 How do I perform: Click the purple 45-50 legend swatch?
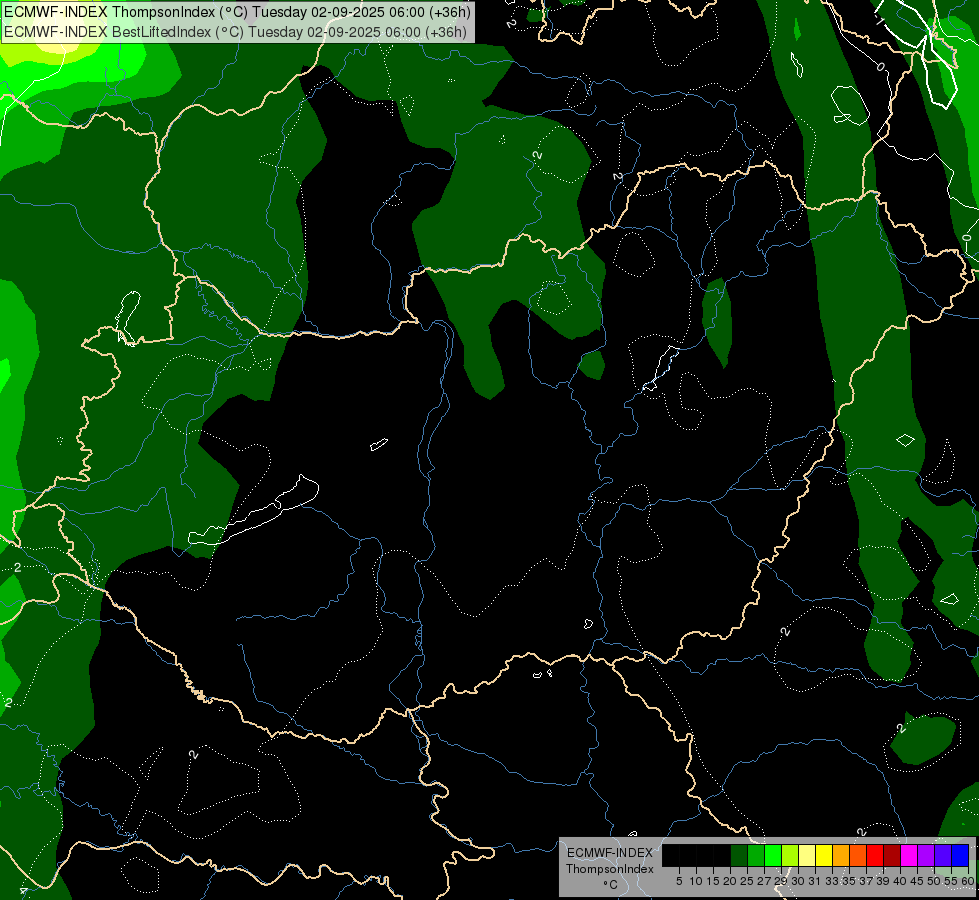(x=926, y=855)
